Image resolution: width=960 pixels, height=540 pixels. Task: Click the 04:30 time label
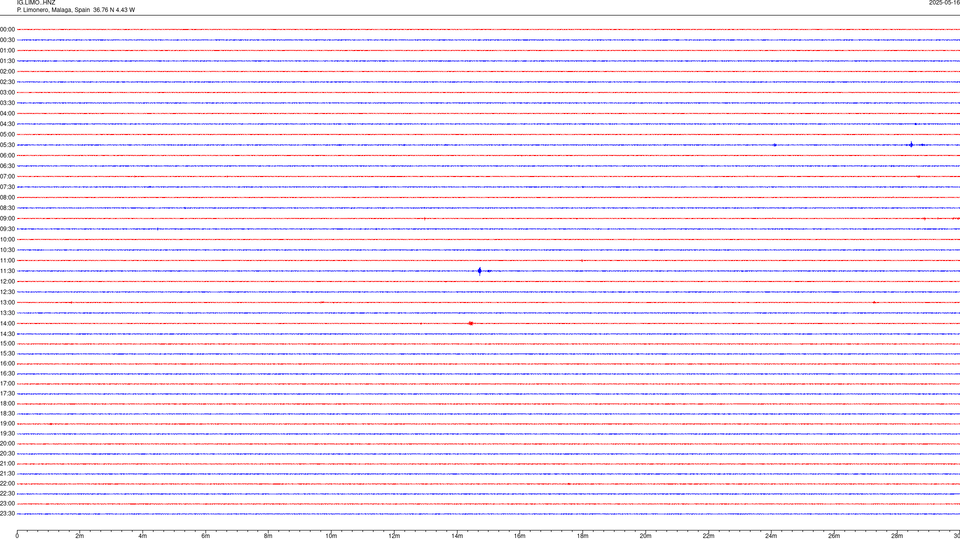tap(7, 124)
